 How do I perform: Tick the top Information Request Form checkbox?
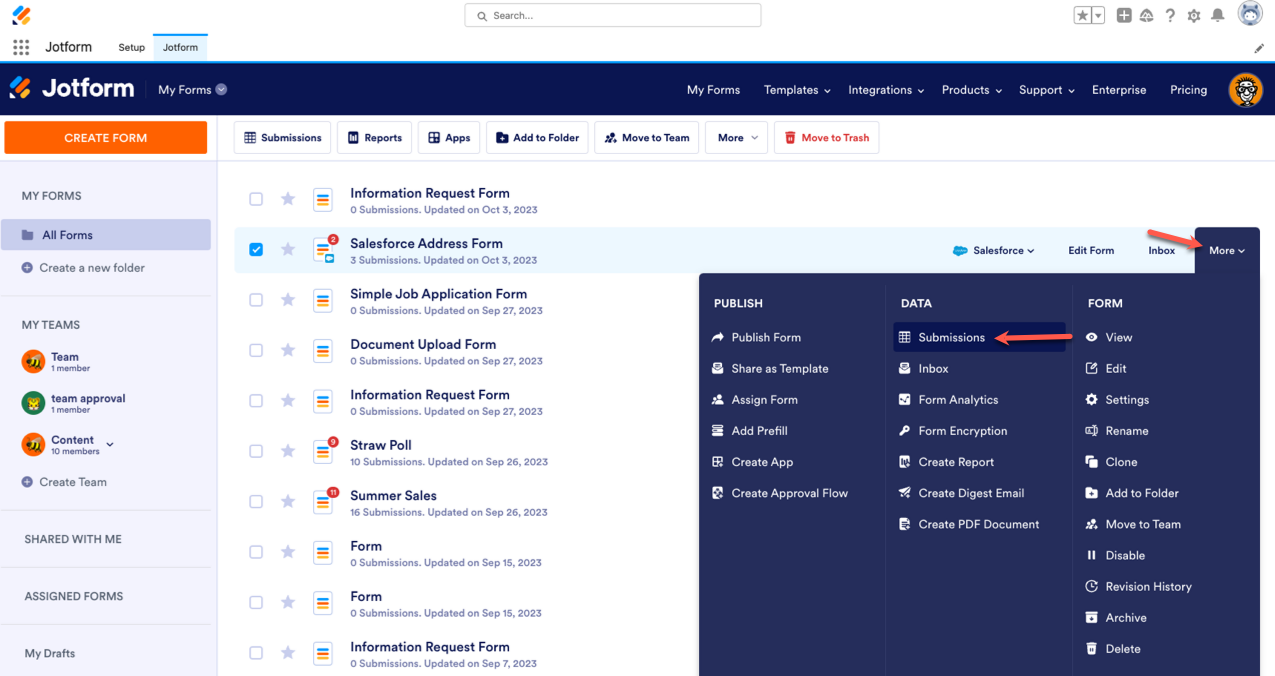point(256,199)
